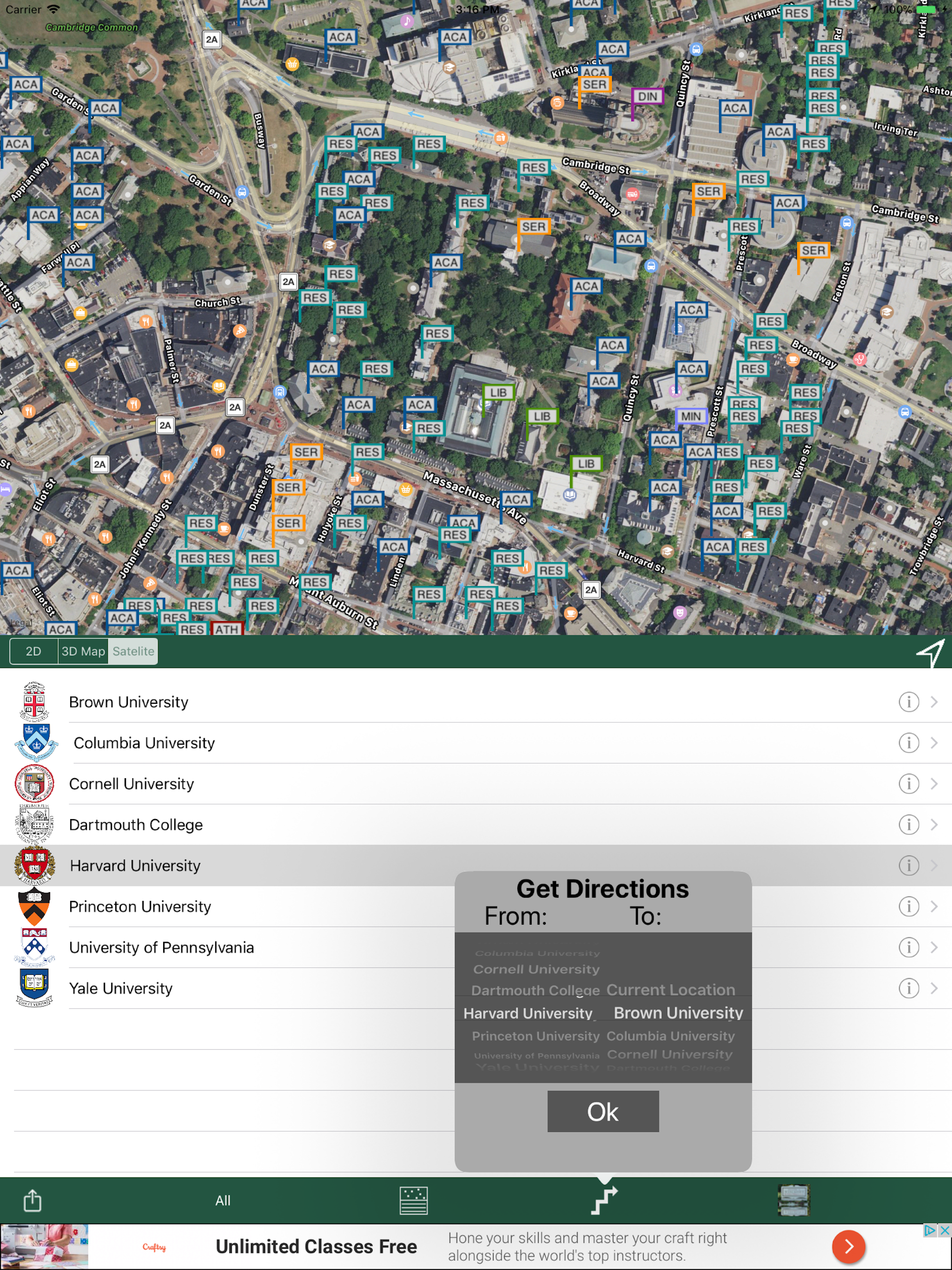Pick Cornell University in the To picker
The width and height of the screenshot is (952, 1270).
669,1054
